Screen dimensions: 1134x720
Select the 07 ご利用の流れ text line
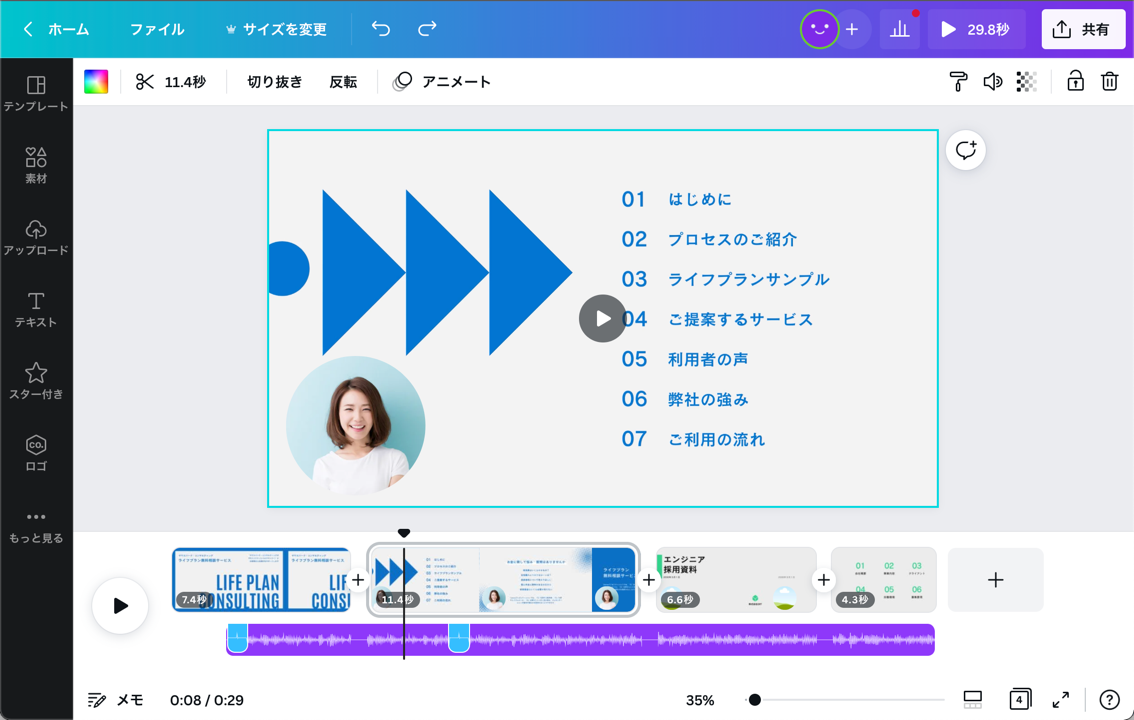693,439
